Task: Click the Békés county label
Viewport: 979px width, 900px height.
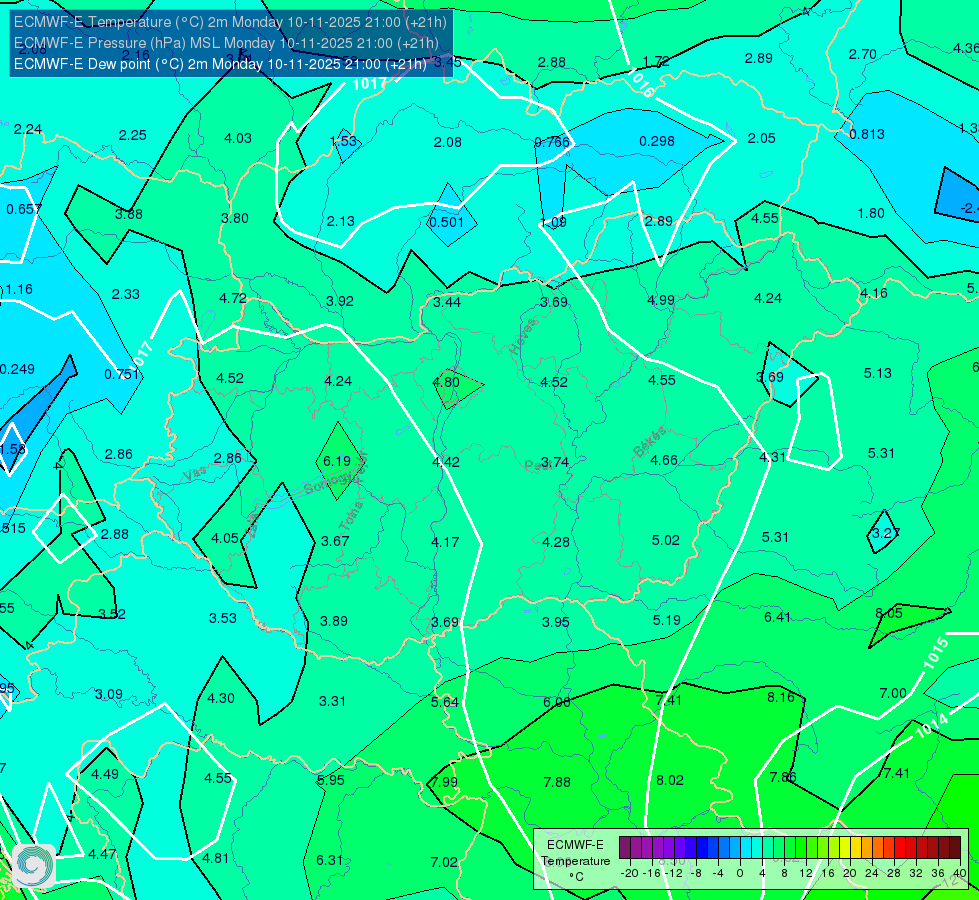Action: [651, 442]
